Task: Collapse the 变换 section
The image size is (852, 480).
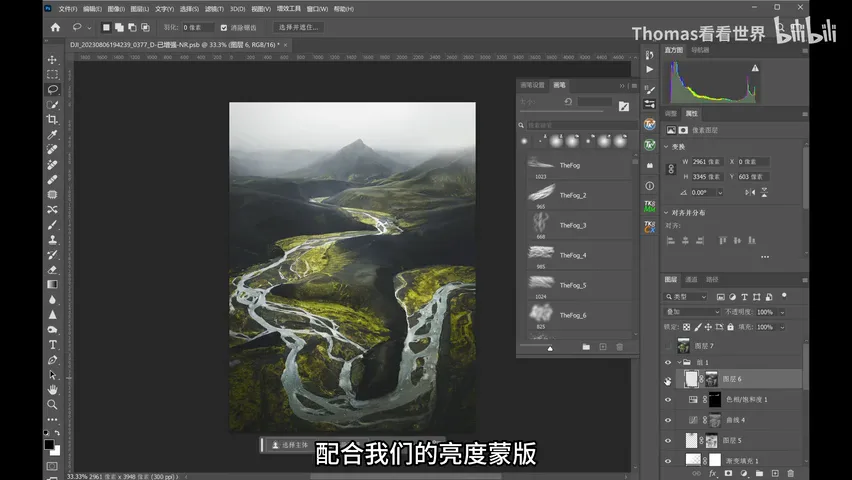Action: (666, 147)
